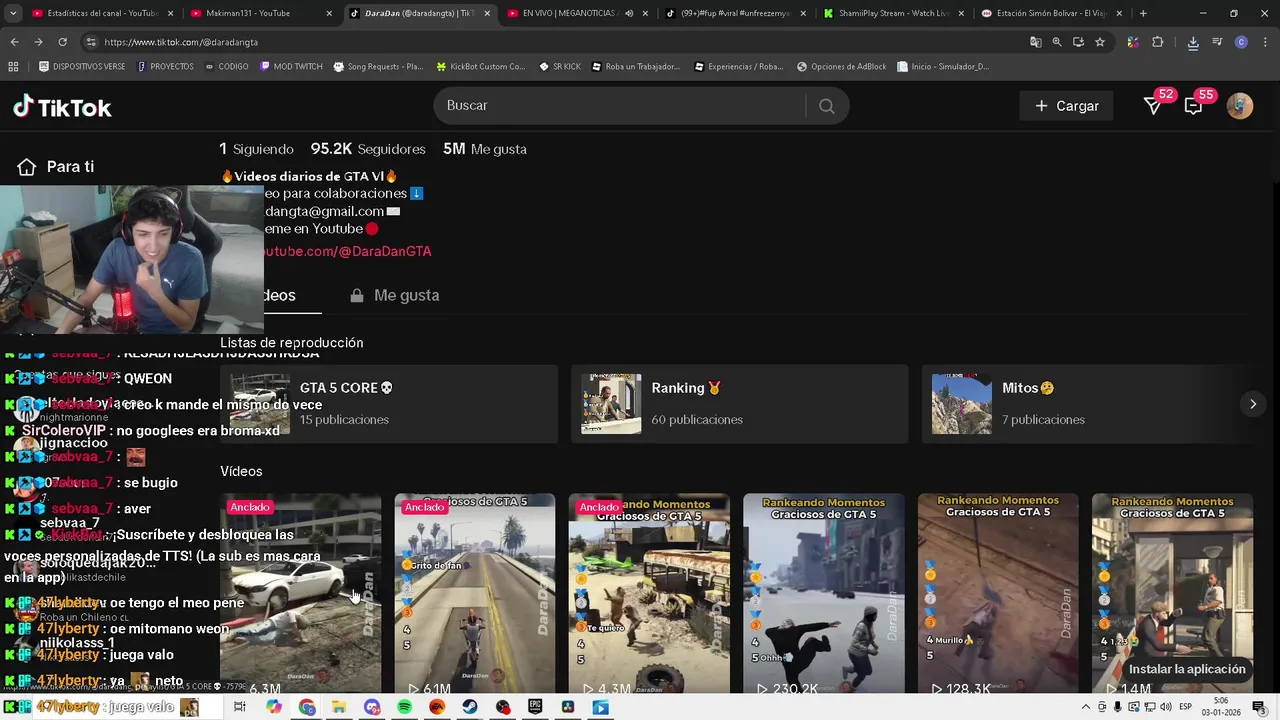Image resolution: width=1280 pixels, height=720 pixels.
Task: Open Spotify from the taskbar
Action: tap(405, 707)
